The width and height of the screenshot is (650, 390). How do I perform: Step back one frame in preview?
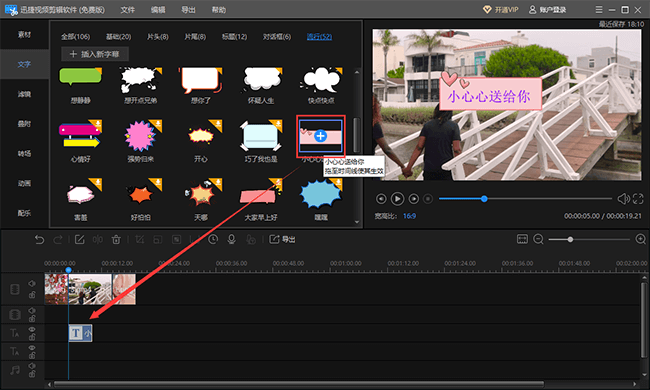click(381, 199)
